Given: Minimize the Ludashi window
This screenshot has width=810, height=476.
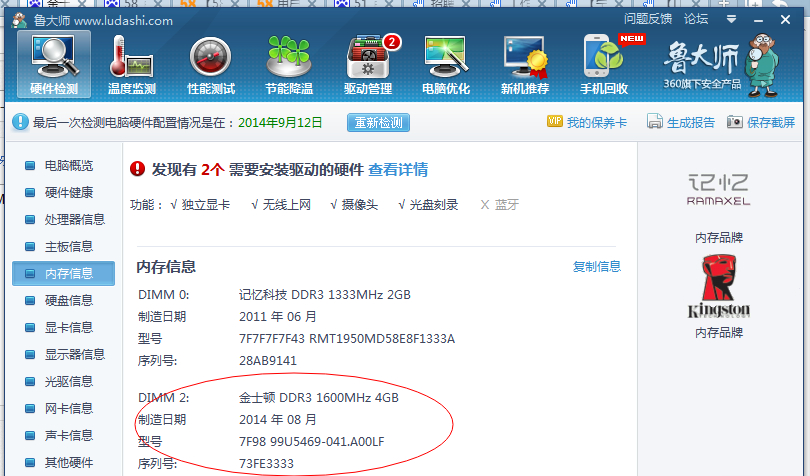Looking at the screenshot, I should [x=758, y=20].
